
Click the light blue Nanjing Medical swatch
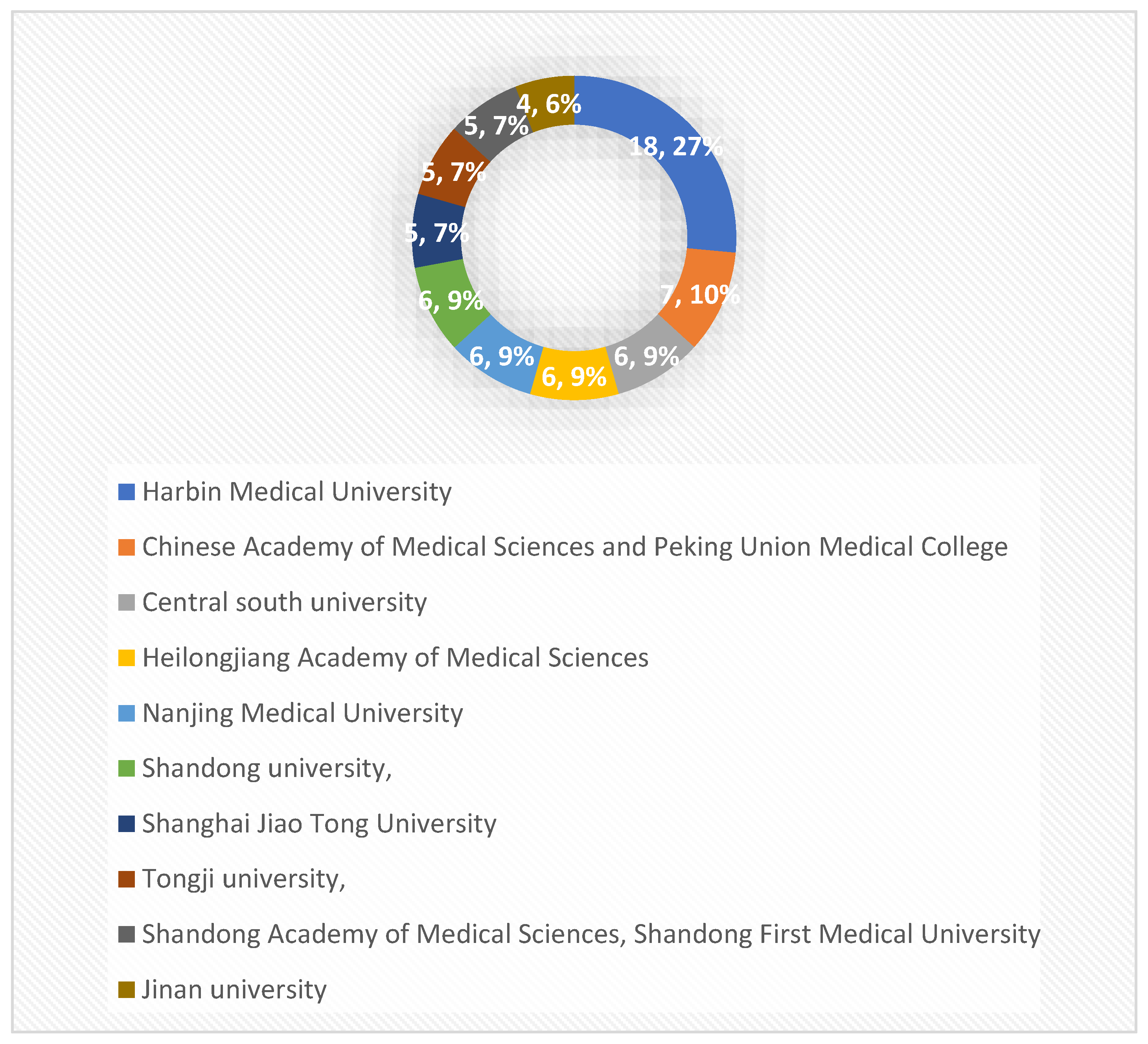127,713
